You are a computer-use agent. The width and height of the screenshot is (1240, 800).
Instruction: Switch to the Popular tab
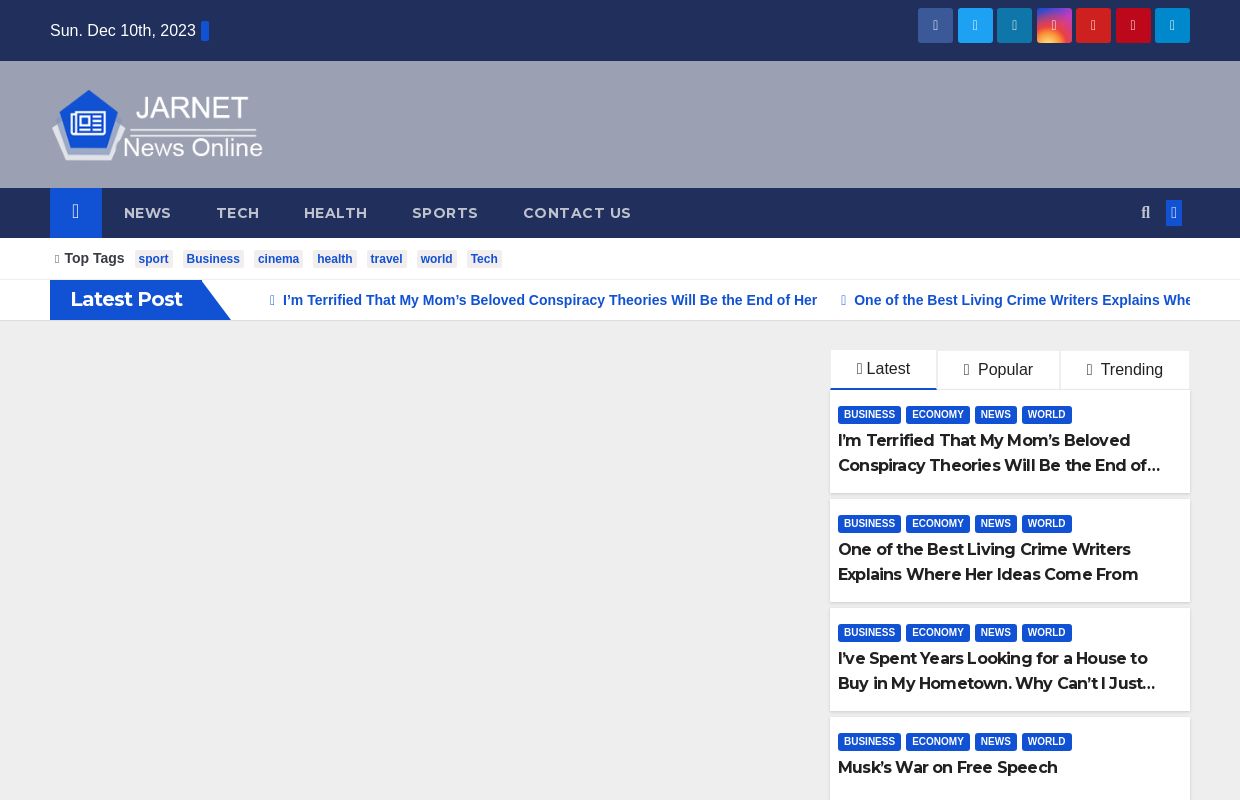(998, 370)
